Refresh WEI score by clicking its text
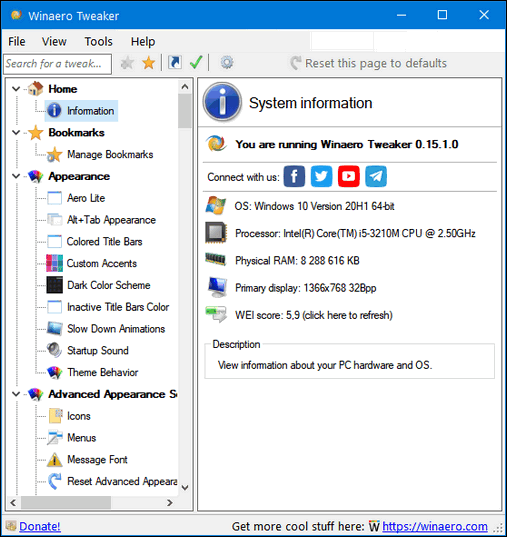The height and width of the screenshot is (537, 507). click(313, 315)
